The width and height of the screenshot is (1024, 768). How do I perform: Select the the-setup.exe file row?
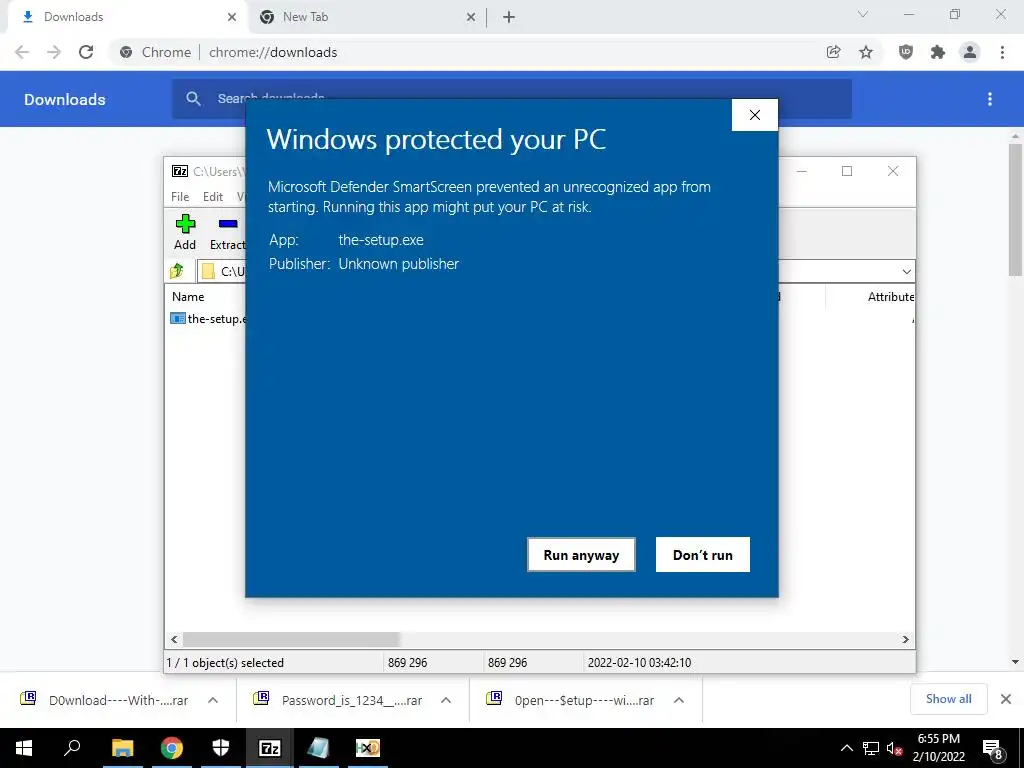[x=208, y=319]
